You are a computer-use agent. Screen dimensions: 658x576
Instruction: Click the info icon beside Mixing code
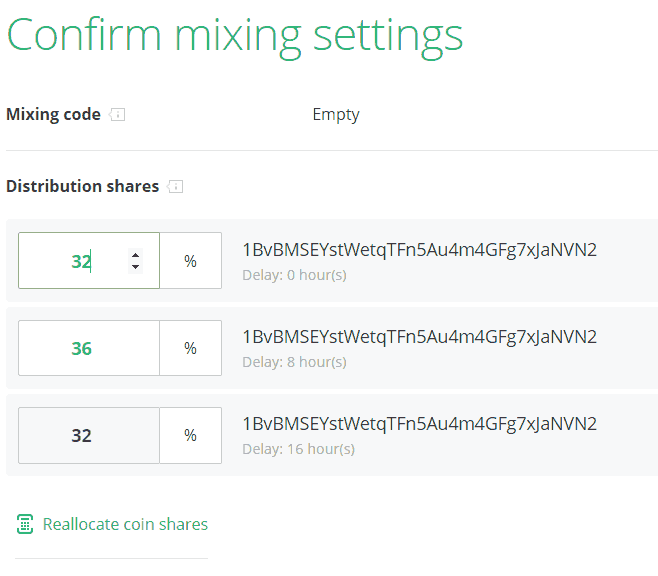(x=118, y=115)
